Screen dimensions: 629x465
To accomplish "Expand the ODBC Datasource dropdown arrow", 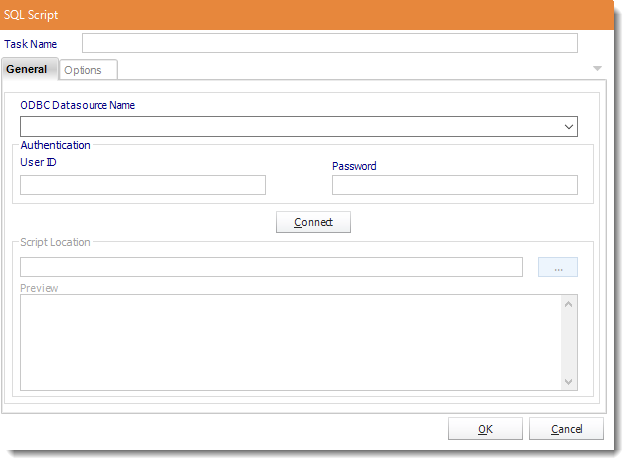I will pyautogui.click(x=568, y=127).
